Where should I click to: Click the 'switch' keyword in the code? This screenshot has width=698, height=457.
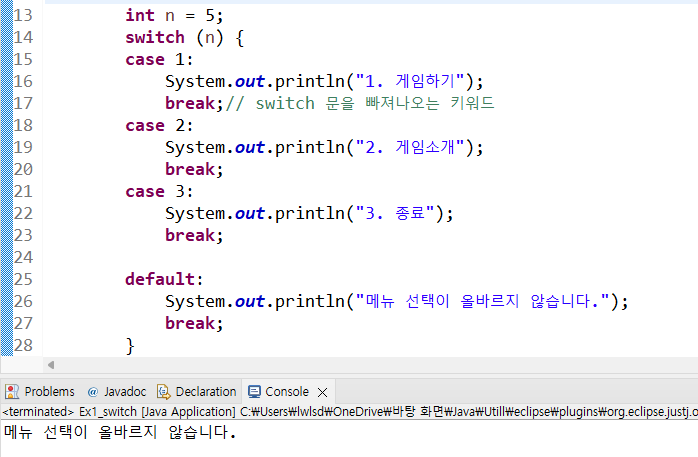[155, 37]
